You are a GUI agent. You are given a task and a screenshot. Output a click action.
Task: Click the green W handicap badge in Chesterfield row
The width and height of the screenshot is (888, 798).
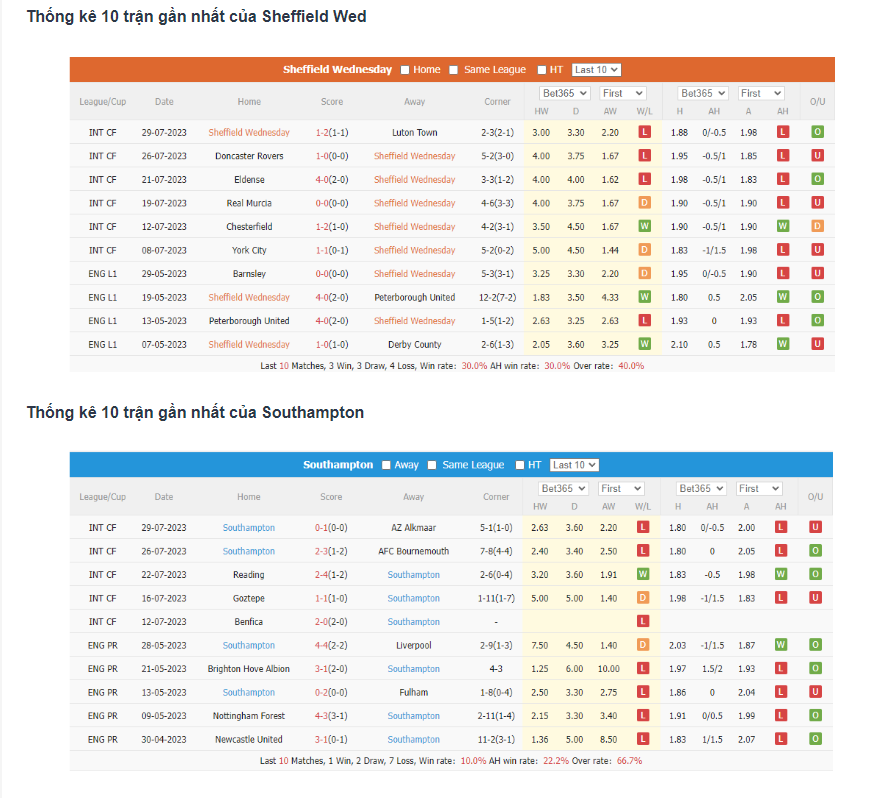point(782,227)
